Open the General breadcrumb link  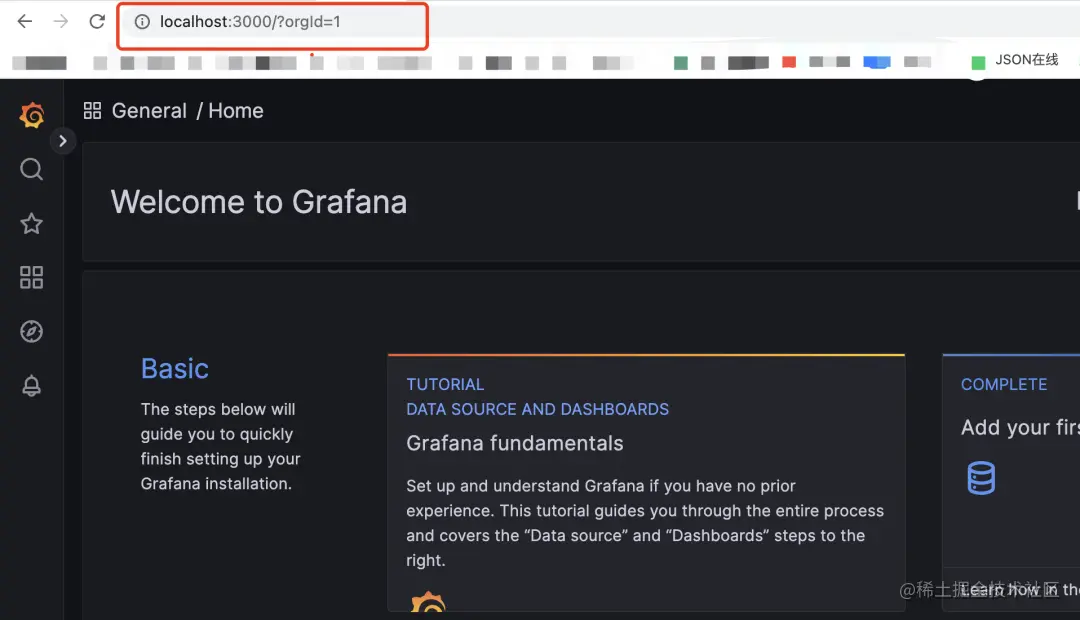pos(149,111)
